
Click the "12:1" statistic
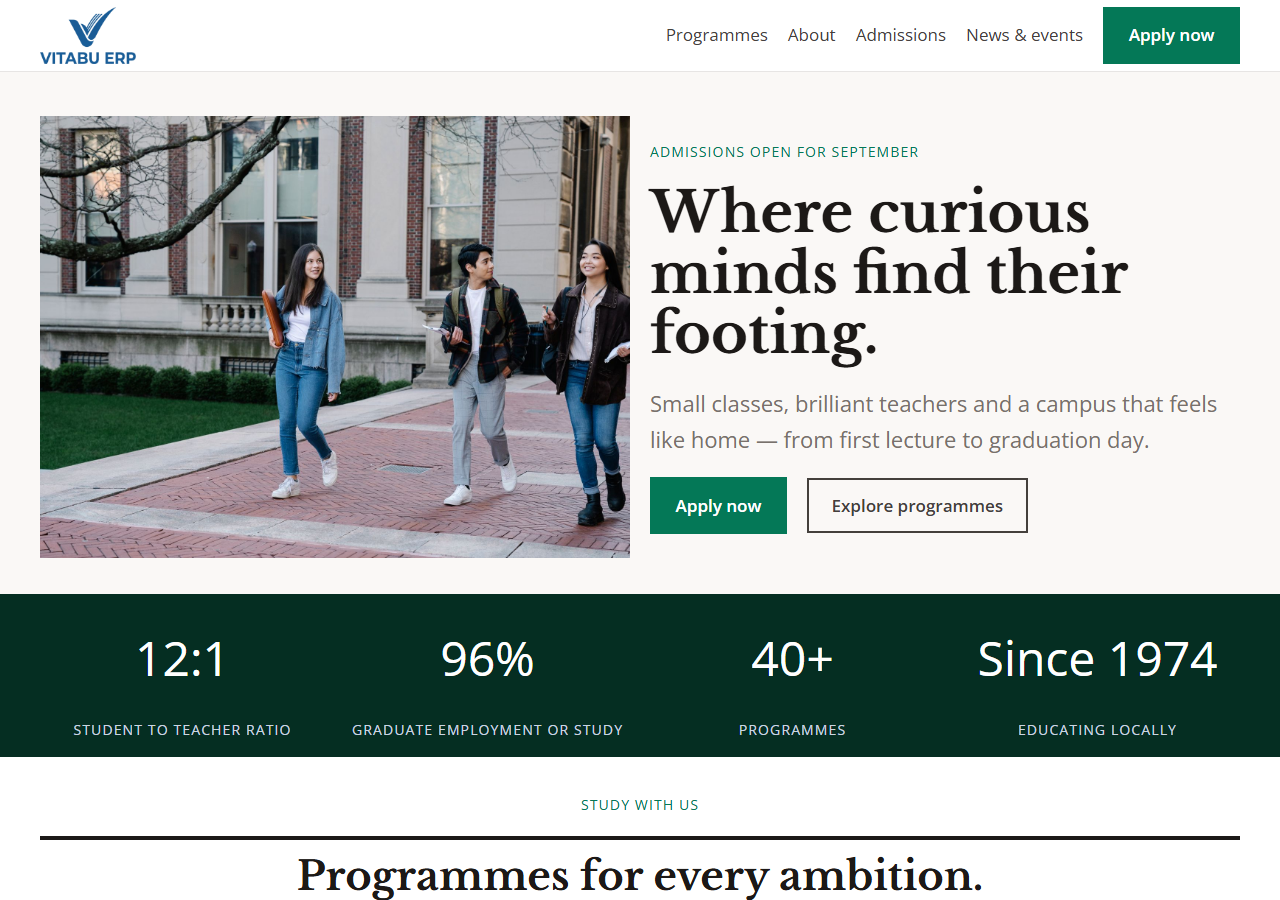pyautogui.click(x=182, y=659)
